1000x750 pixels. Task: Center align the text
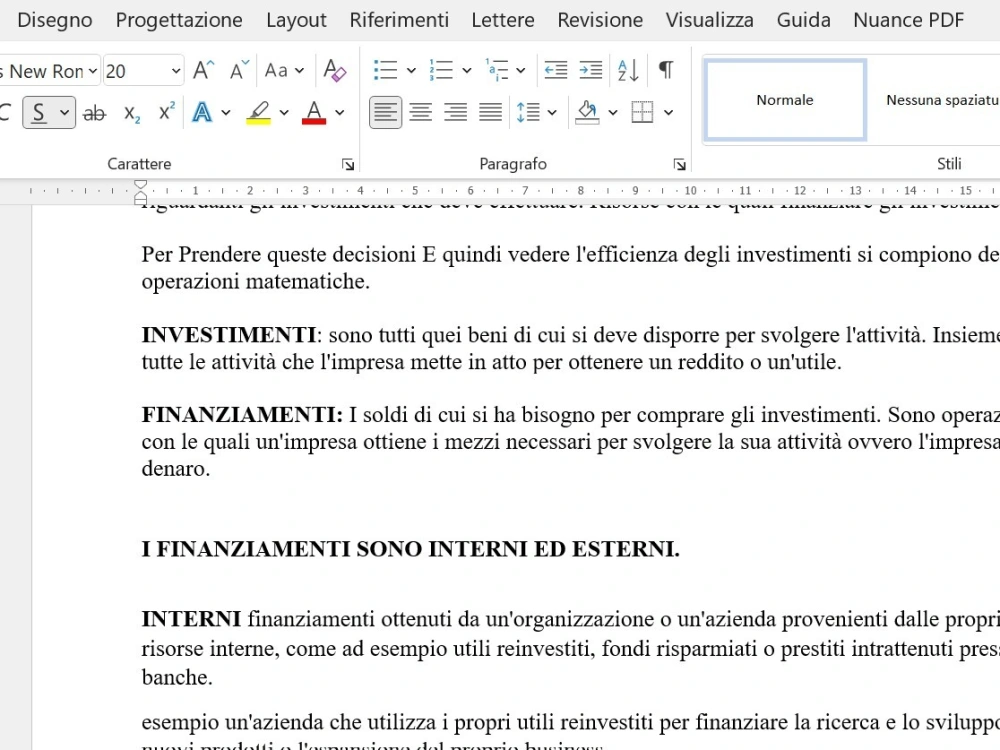pos(421,113)
